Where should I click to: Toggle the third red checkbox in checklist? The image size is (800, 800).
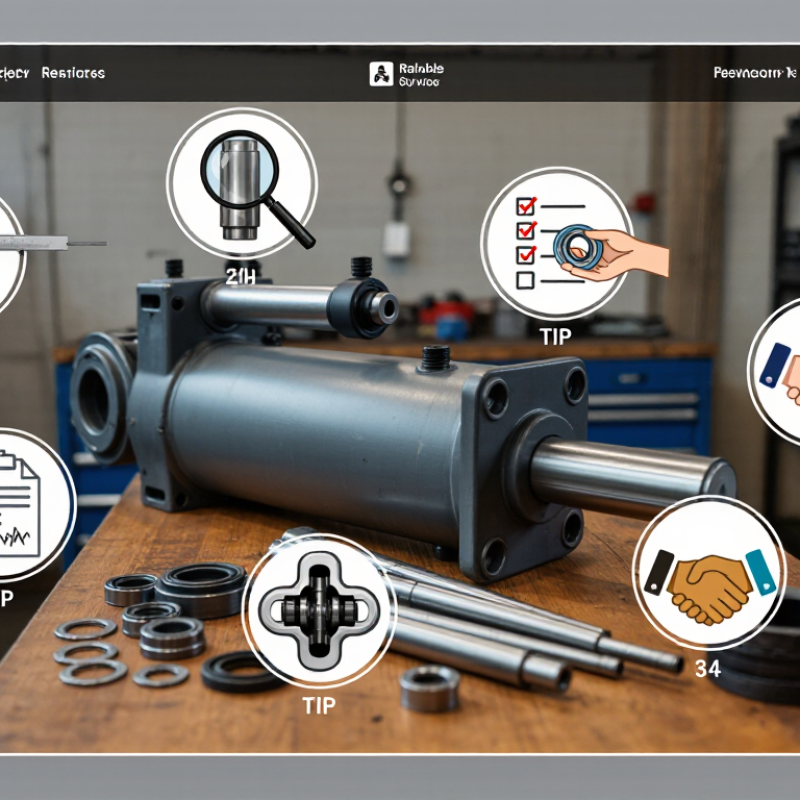(x=526, y=254)
